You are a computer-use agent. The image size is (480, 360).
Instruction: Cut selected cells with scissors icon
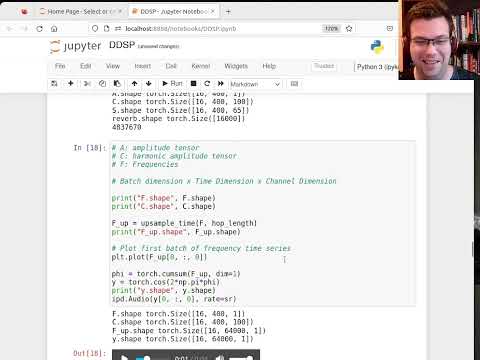pos(87,84)
